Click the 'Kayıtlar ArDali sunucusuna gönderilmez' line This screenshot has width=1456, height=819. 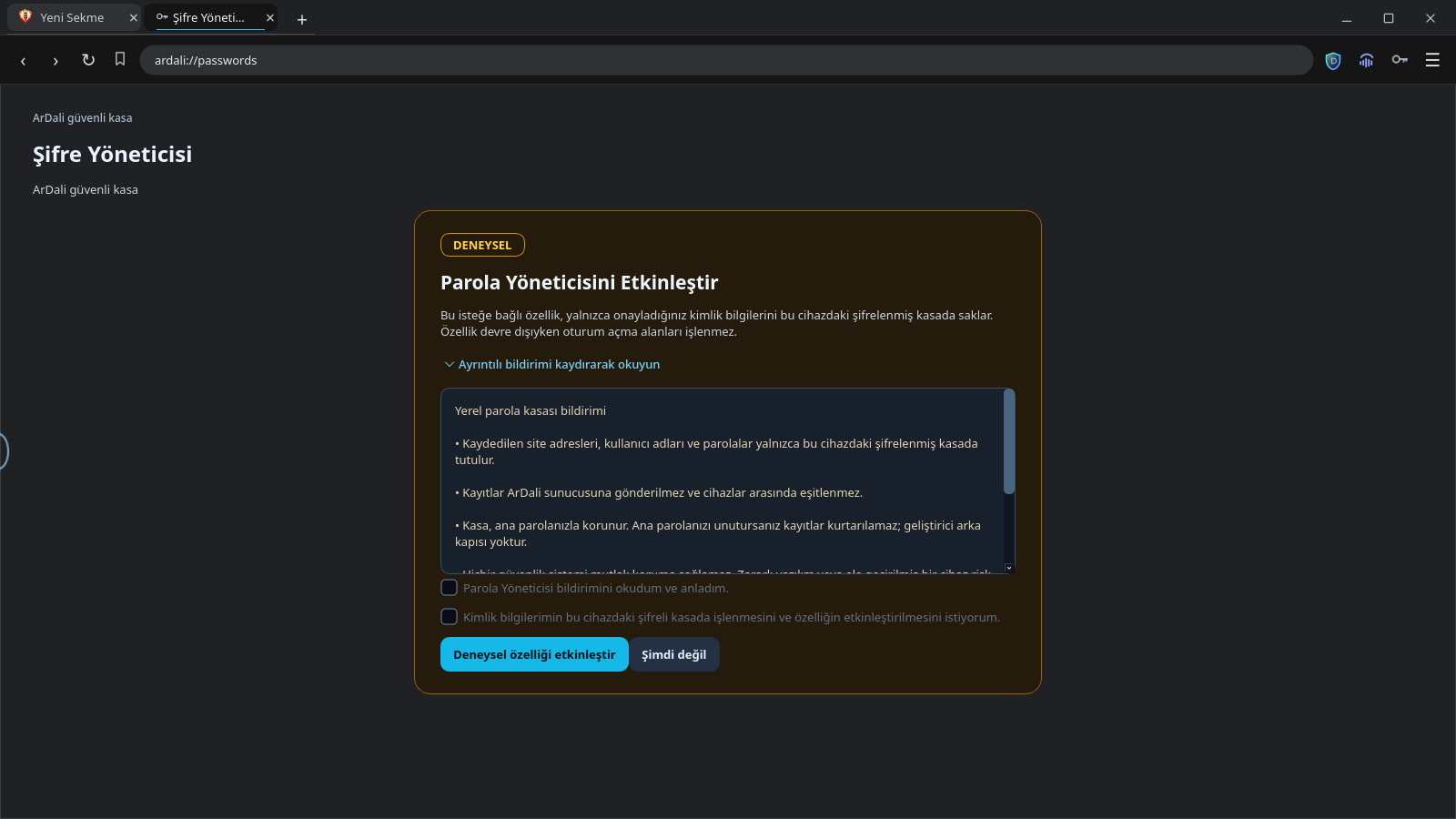(x=659, y=492)
